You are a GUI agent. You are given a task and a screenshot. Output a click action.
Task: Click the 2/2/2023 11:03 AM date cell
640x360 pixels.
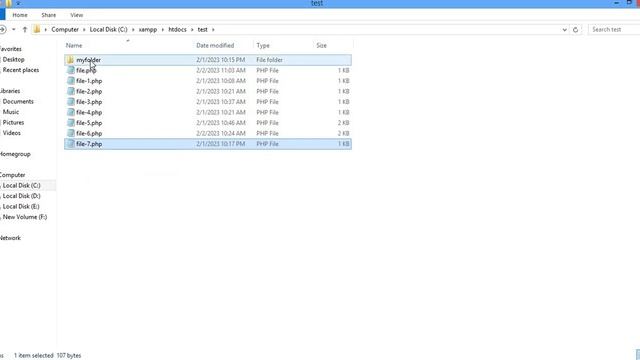pos(221,71)
